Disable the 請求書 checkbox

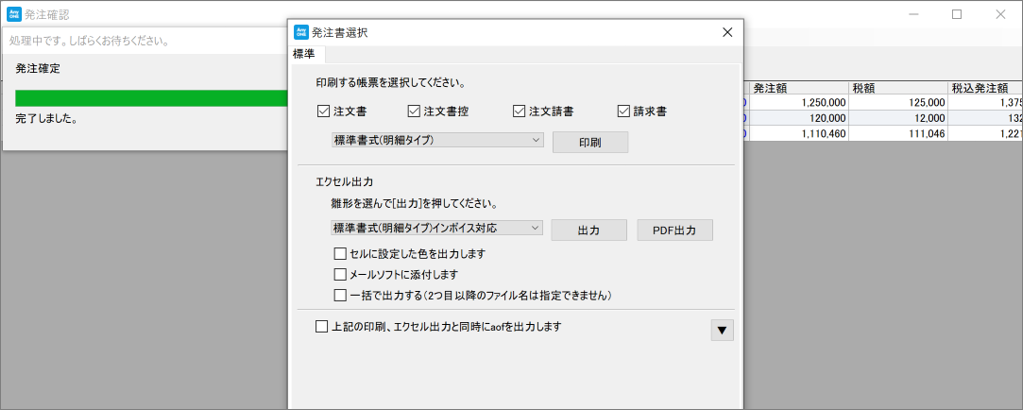pyautogui.click(x=624, y=111)
